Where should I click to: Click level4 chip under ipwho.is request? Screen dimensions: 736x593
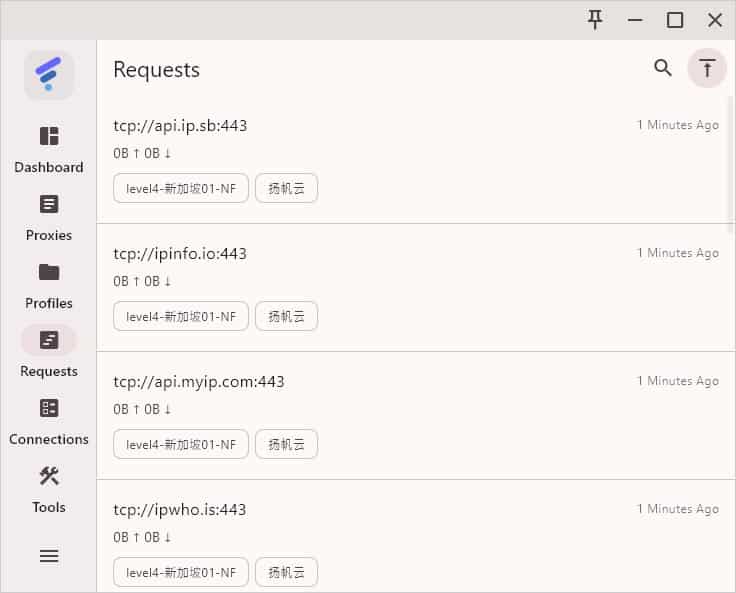[181, 572]
